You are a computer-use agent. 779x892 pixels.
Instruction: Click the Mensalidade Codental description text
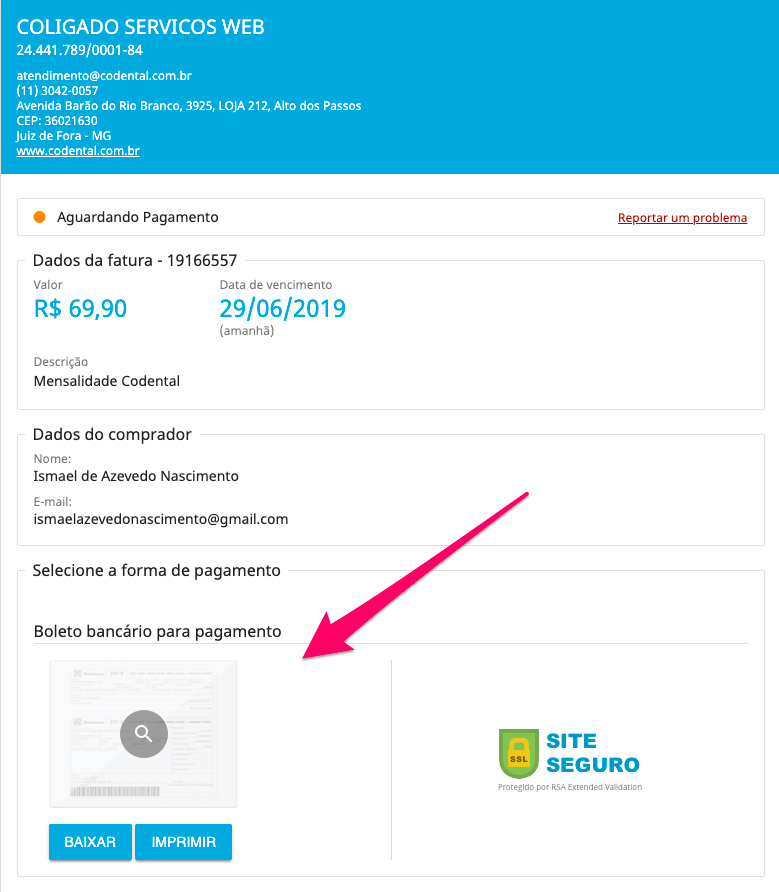click(107, 381)
